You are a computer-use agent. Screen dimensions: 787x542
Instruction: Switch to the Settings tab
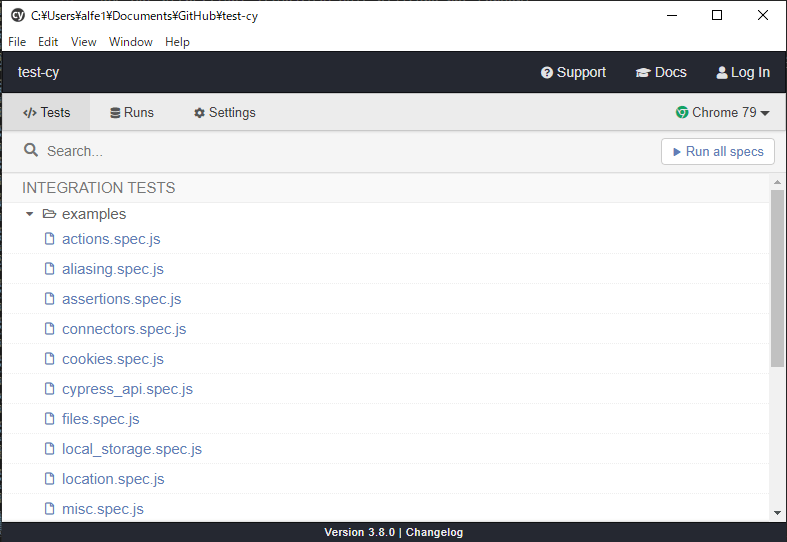pyautogui.click(x=224, y=112)
